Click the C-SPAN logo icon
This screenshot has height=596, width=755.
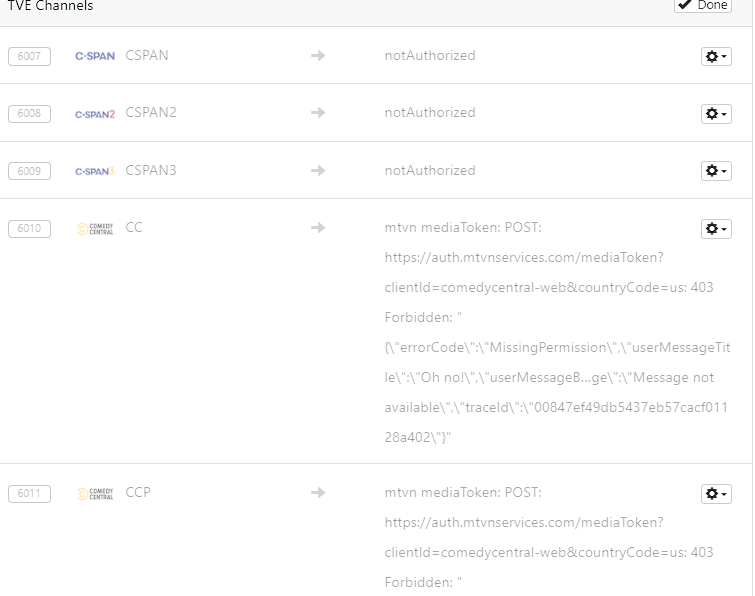[x=95, y=57]
